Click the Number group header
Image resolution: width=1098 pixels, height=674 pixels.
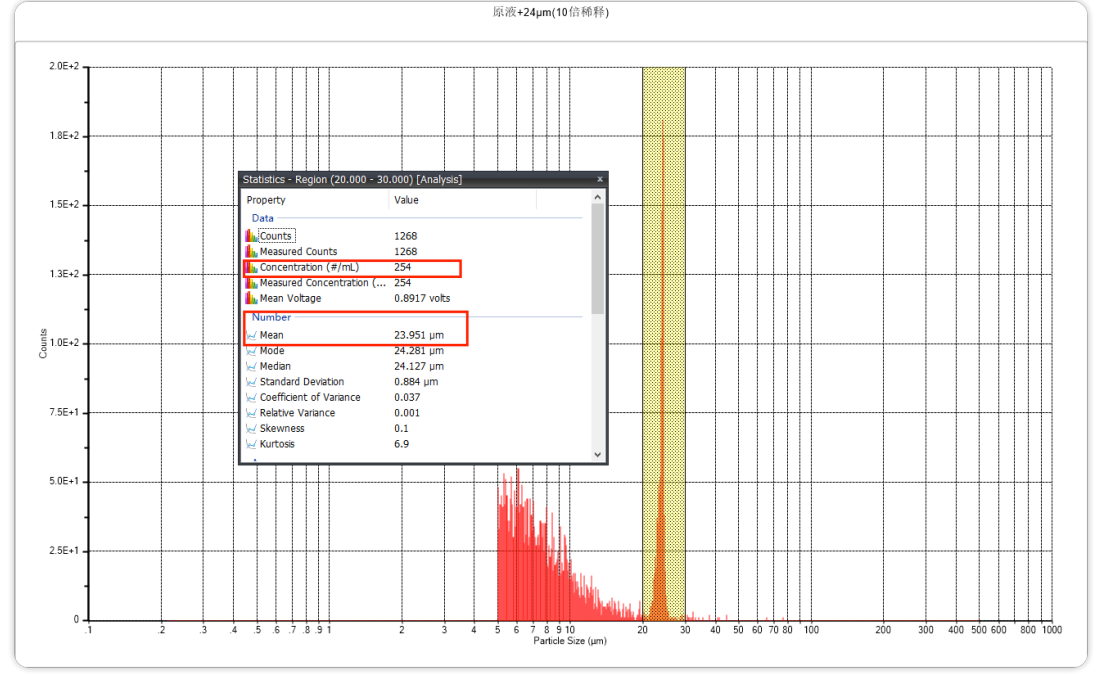(271, 317)
